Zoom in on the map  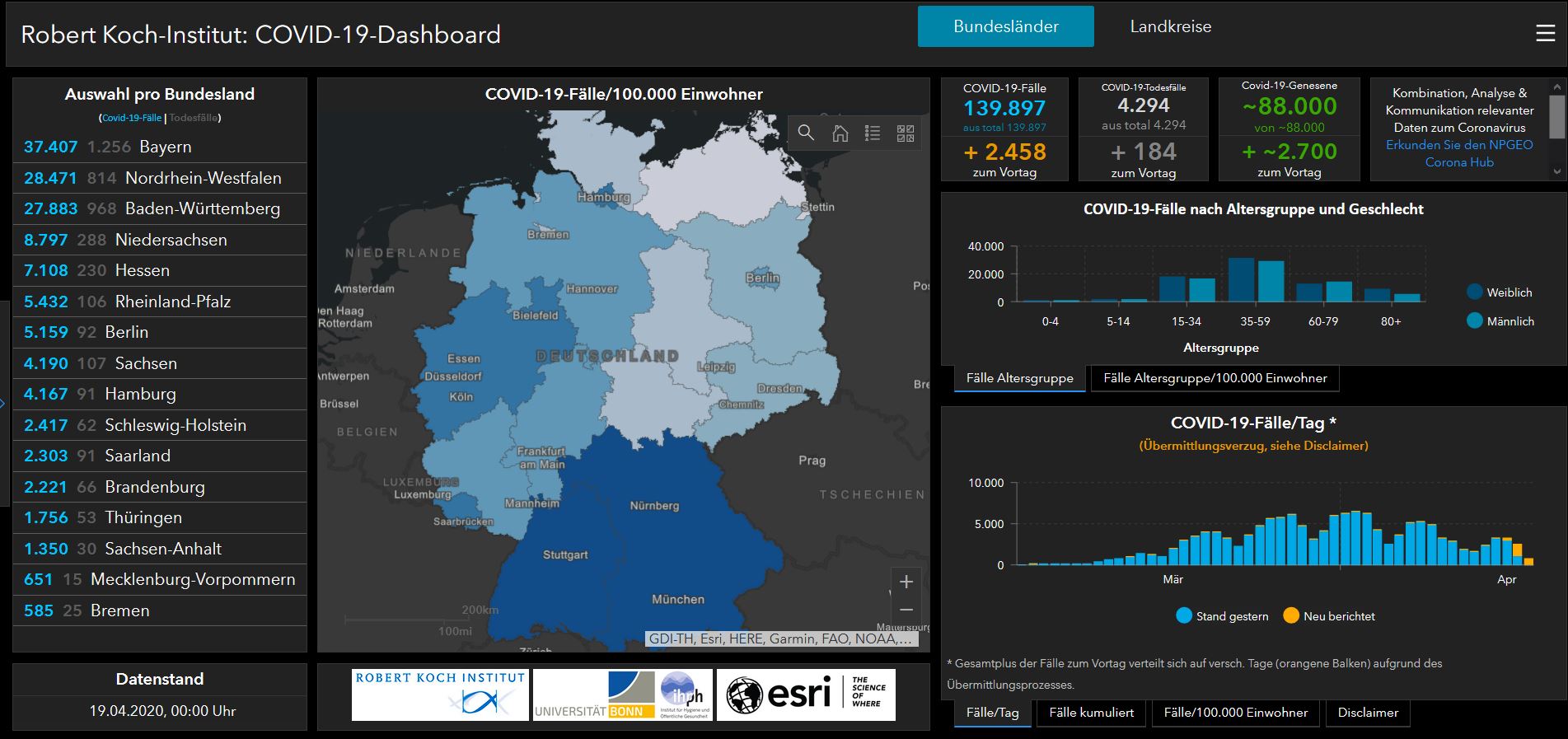[906, 582]
